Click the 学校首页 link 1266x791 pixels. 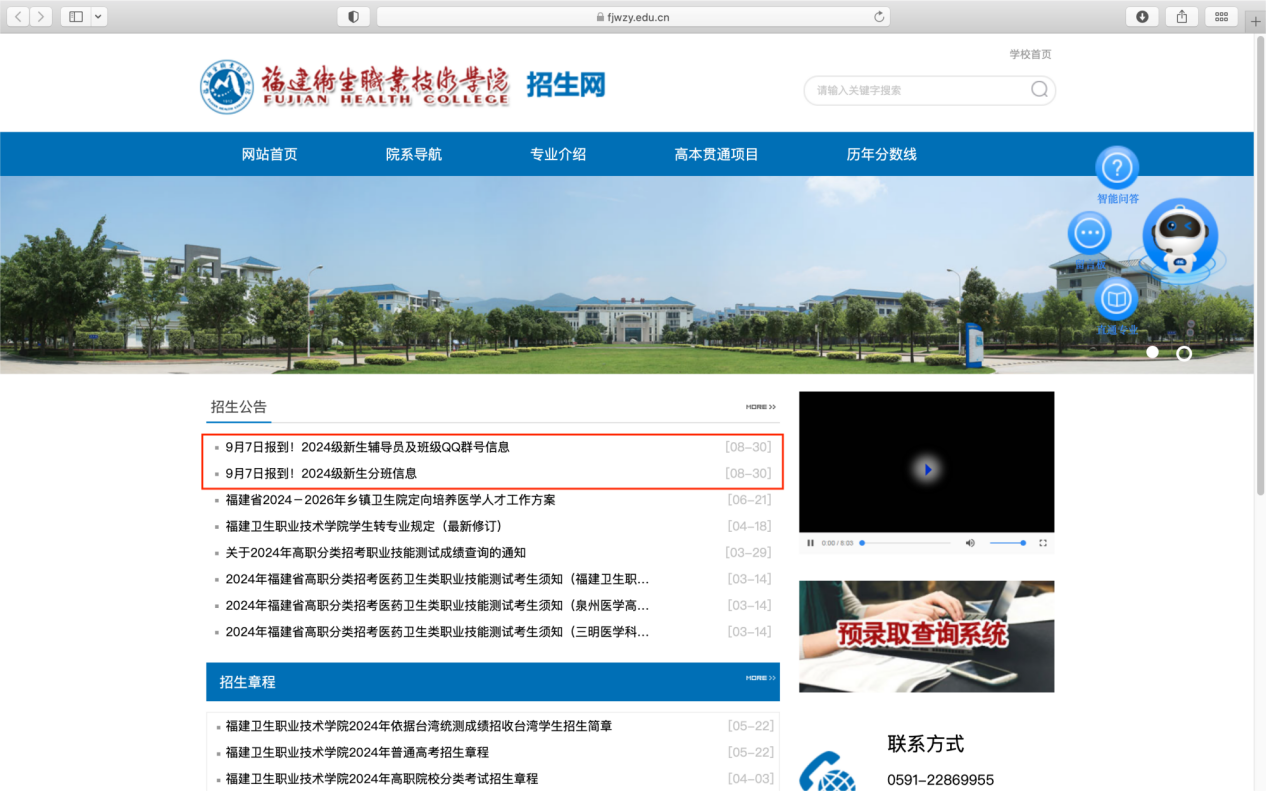(1030, 54)
